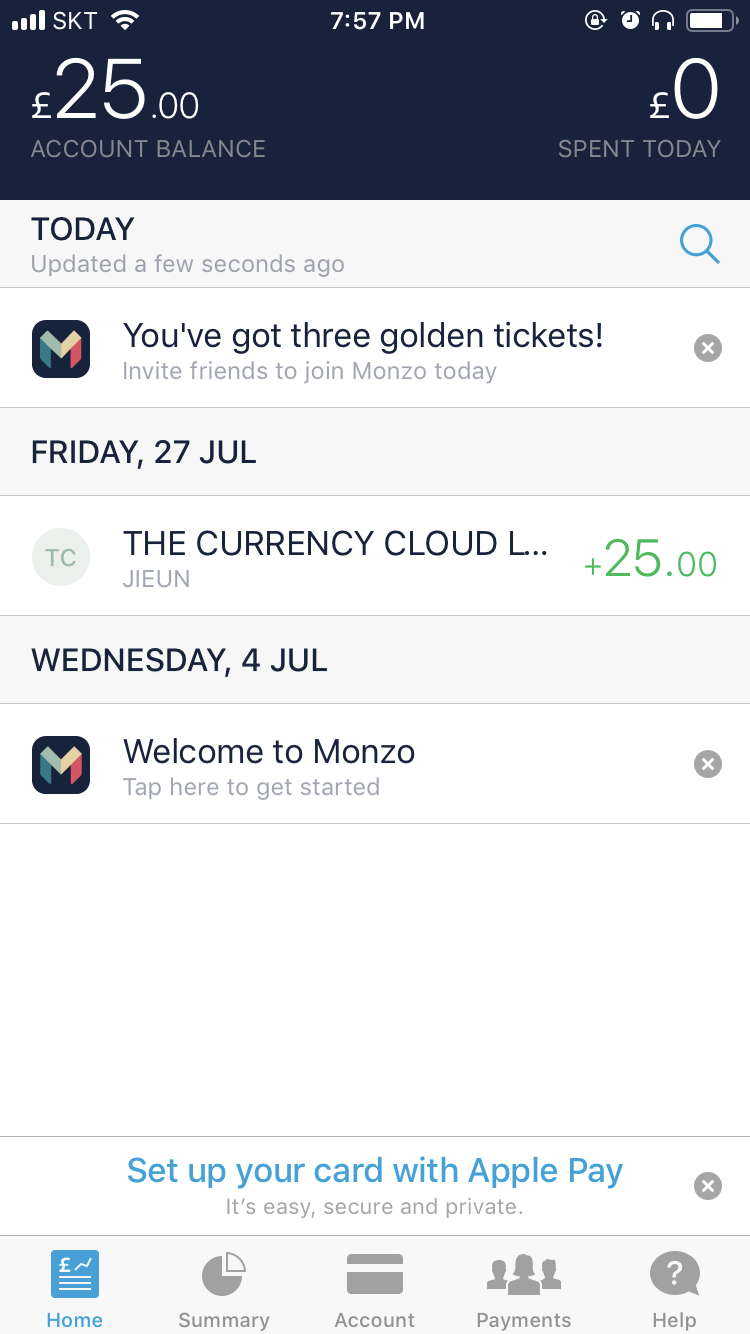Image resolution: width=750 pixels, height=1334 pixels.
Task: Switch to the Summary tab
Action: (224, 1291)
